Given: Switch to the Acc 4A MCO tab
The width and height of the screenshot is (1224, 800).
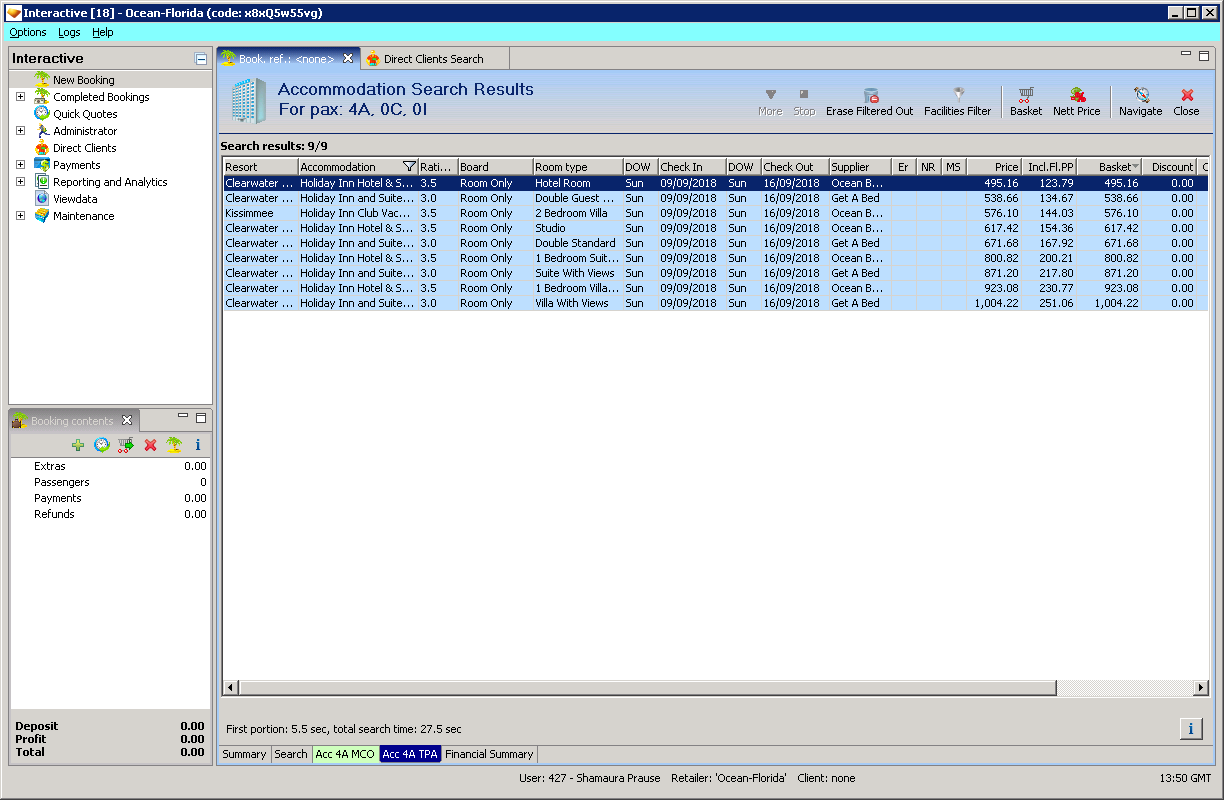Looking at the screenshot, I should (x=345, y=754).
